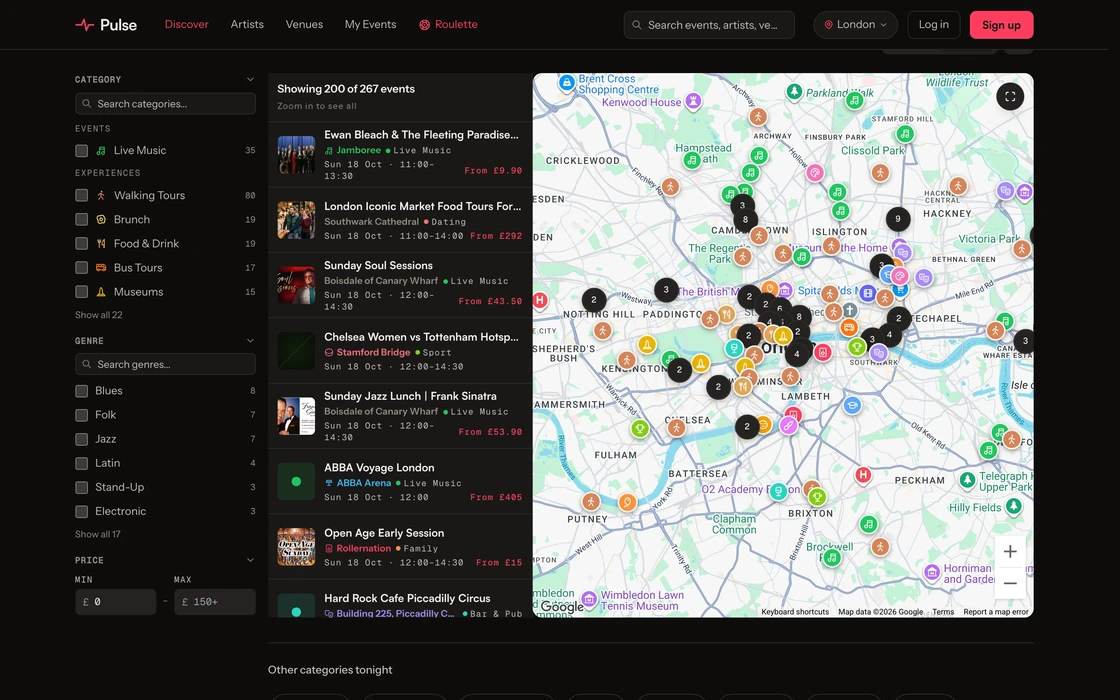Click the minimum price field
The height and width of the screenshot is (700, 1120).
click(116, 602)
